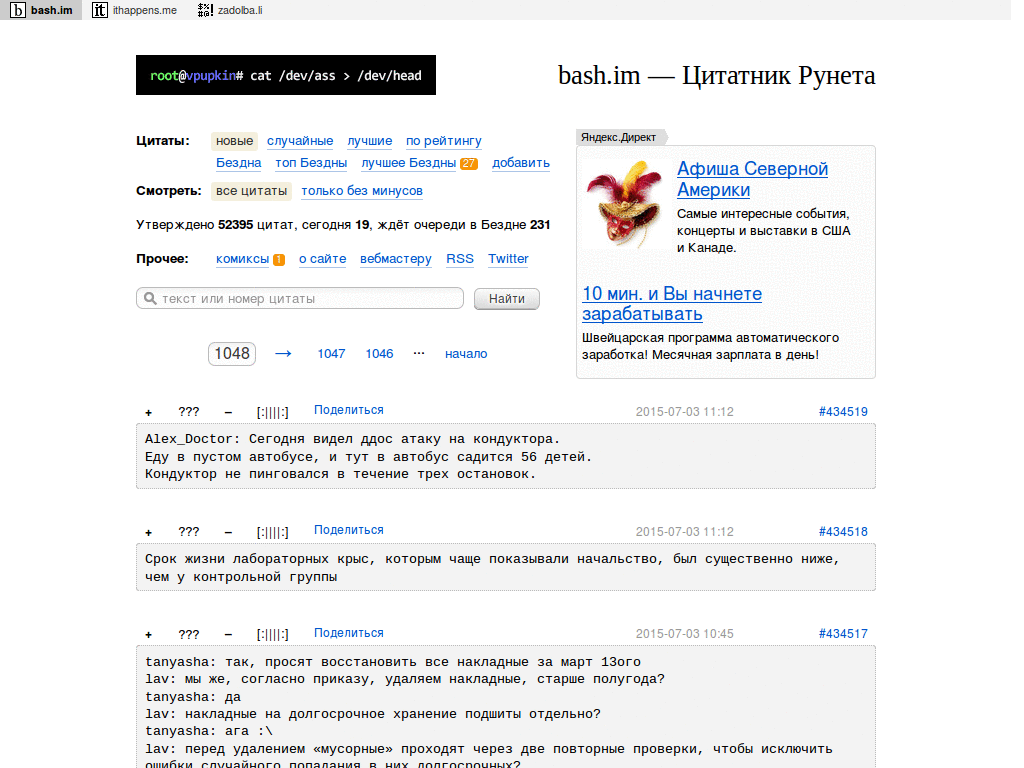The image size is (1024, 768).
Task: Select 'все цитаты' view option
Action: [251, 191]
